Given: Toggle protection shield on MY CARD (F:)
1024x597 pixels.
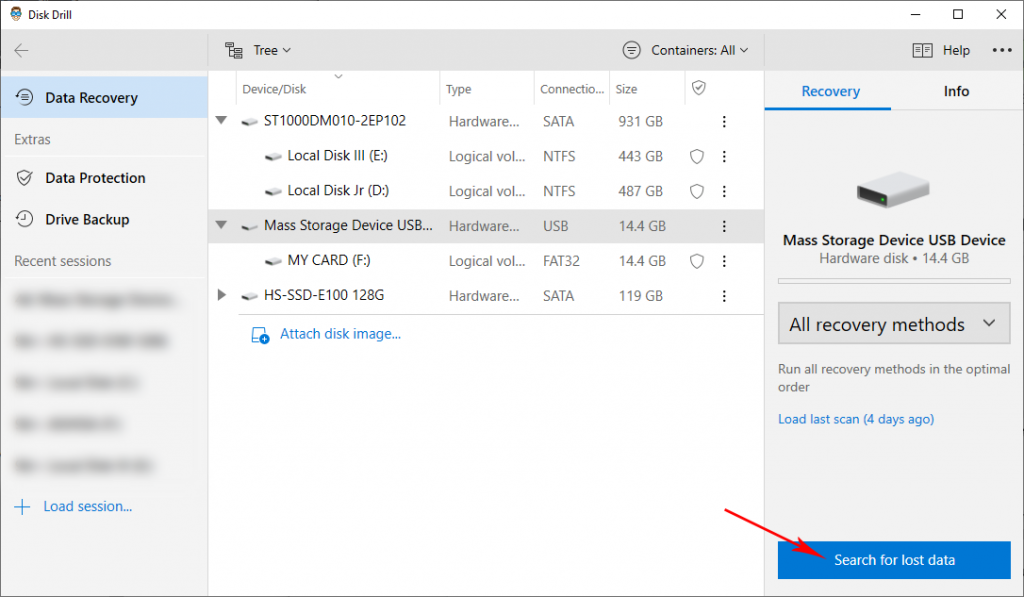Looking at the screenshot, I should coord(696,261).
